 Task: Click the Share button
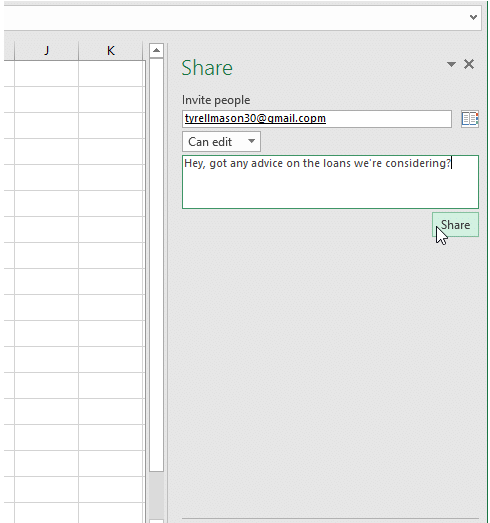tap(455, 225)
